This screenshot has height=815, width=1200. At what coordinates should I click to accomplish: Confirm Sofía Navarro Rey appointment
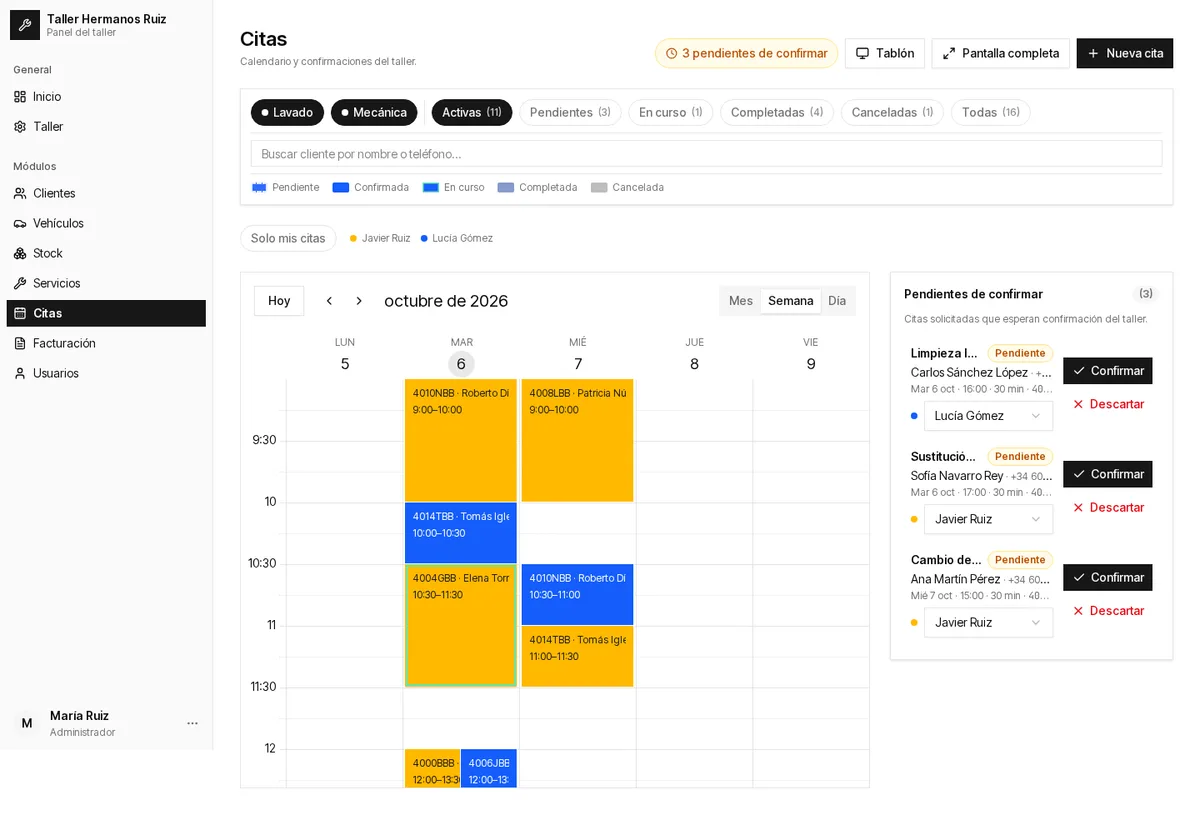(1108, 474)
